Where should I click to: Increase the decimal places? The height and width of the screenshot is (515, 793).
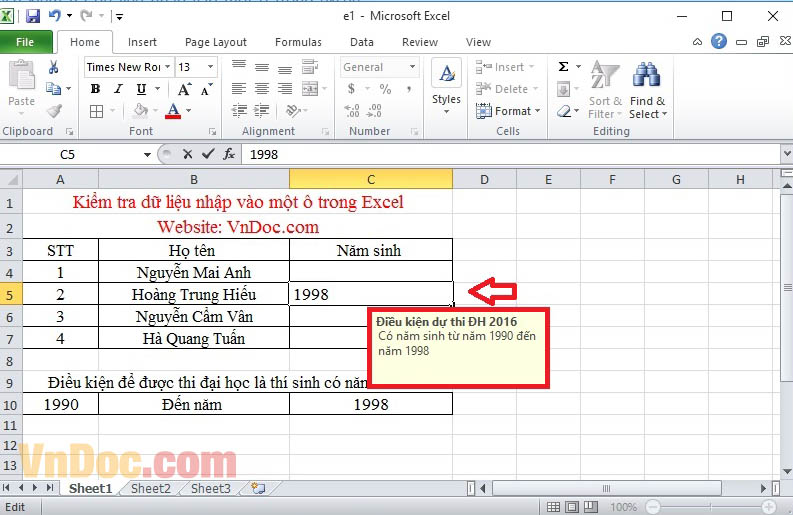pyautogui.click(x=352, y=111)
